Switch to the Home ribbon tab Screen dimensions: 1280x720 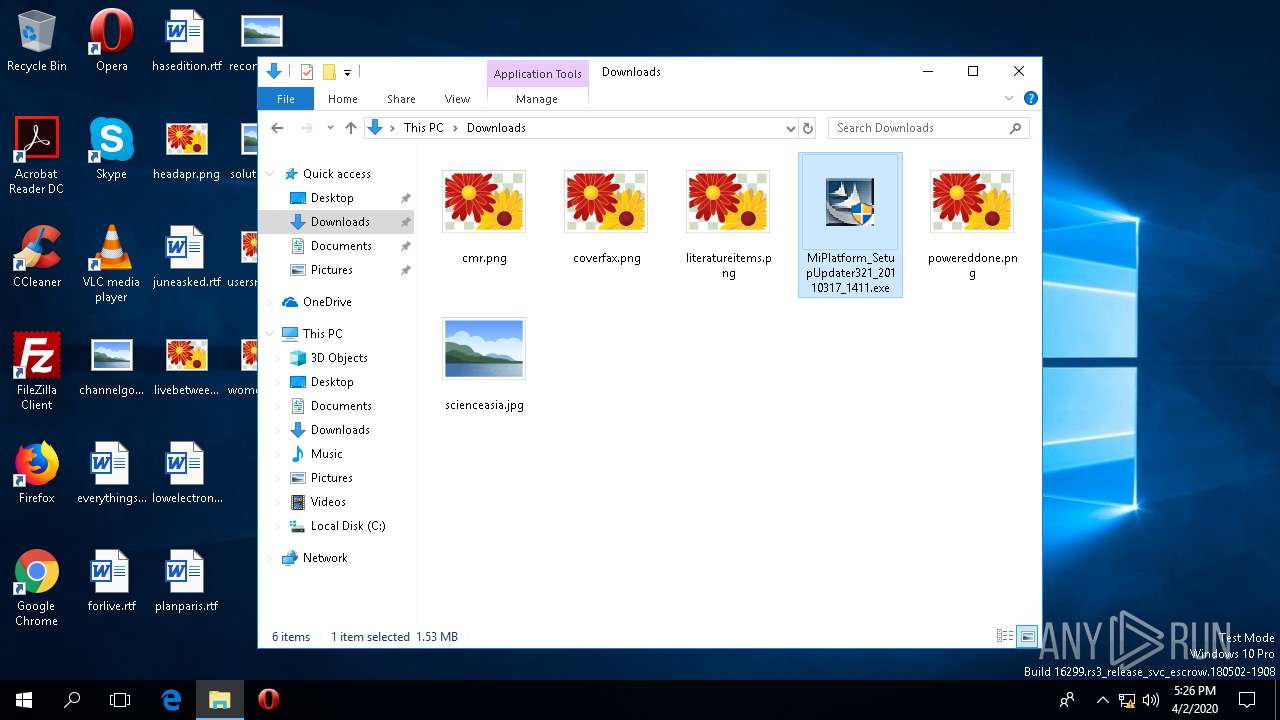coord(343,99)
